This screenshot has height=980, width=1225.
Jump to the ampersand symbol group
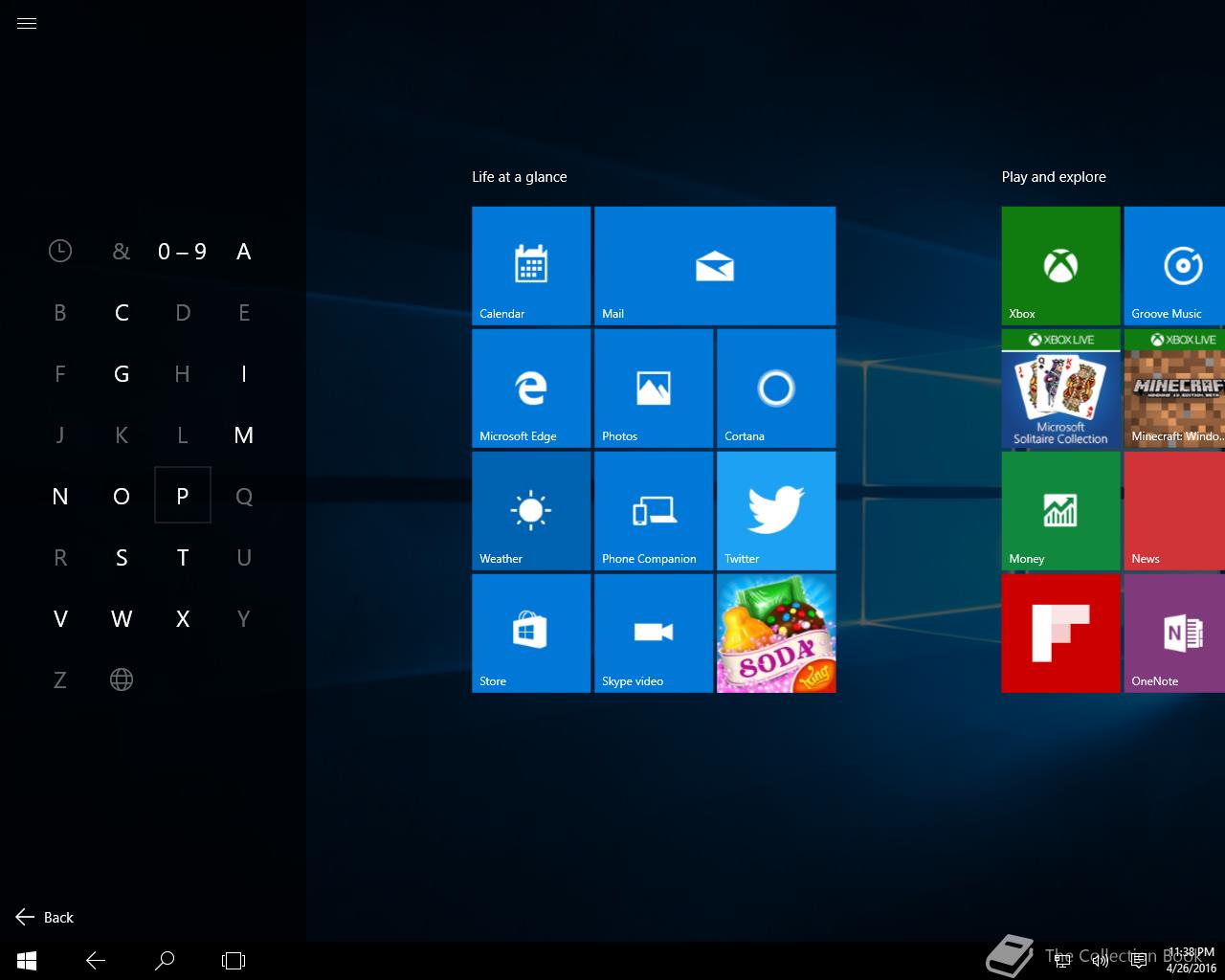point(122,252)
